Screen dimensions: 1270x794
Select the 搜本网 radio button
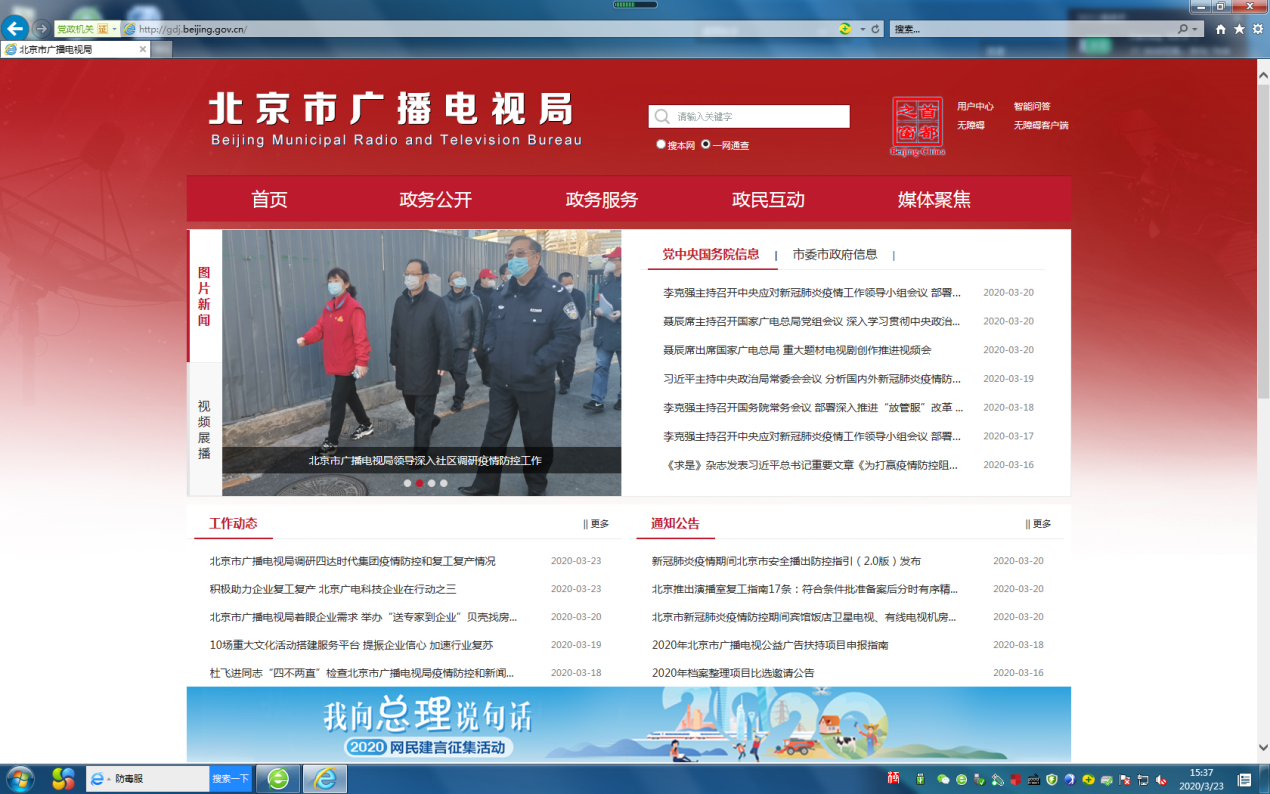[x=661, y=144]
